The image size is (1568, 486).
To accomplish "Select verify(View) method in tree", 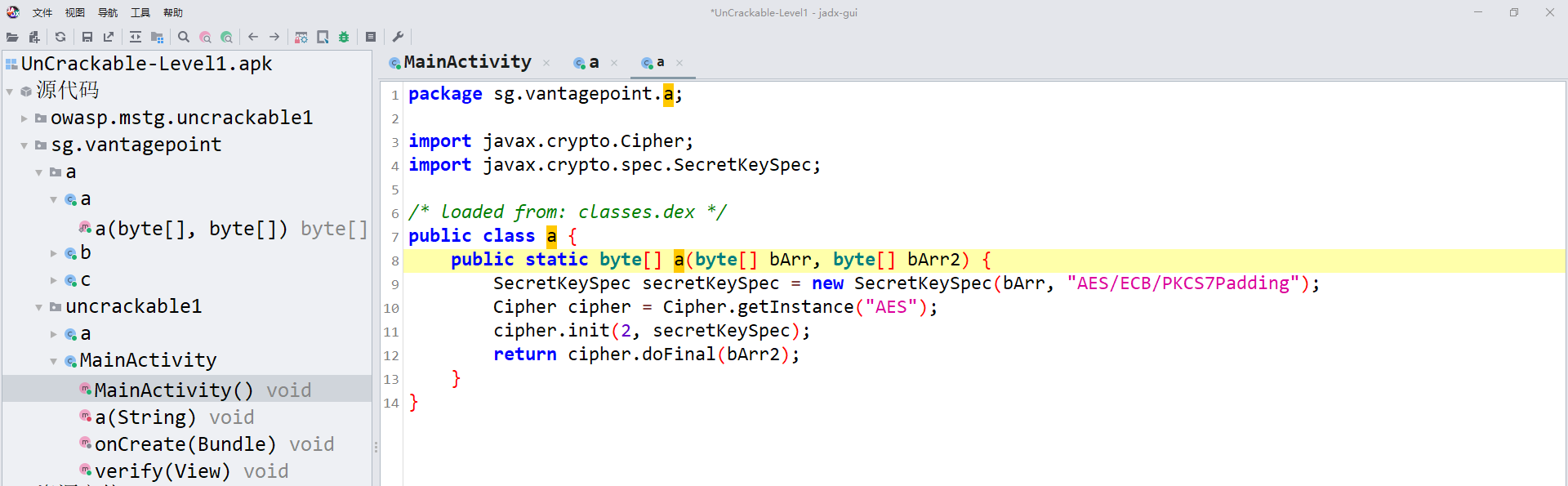I will click(163, 471).
